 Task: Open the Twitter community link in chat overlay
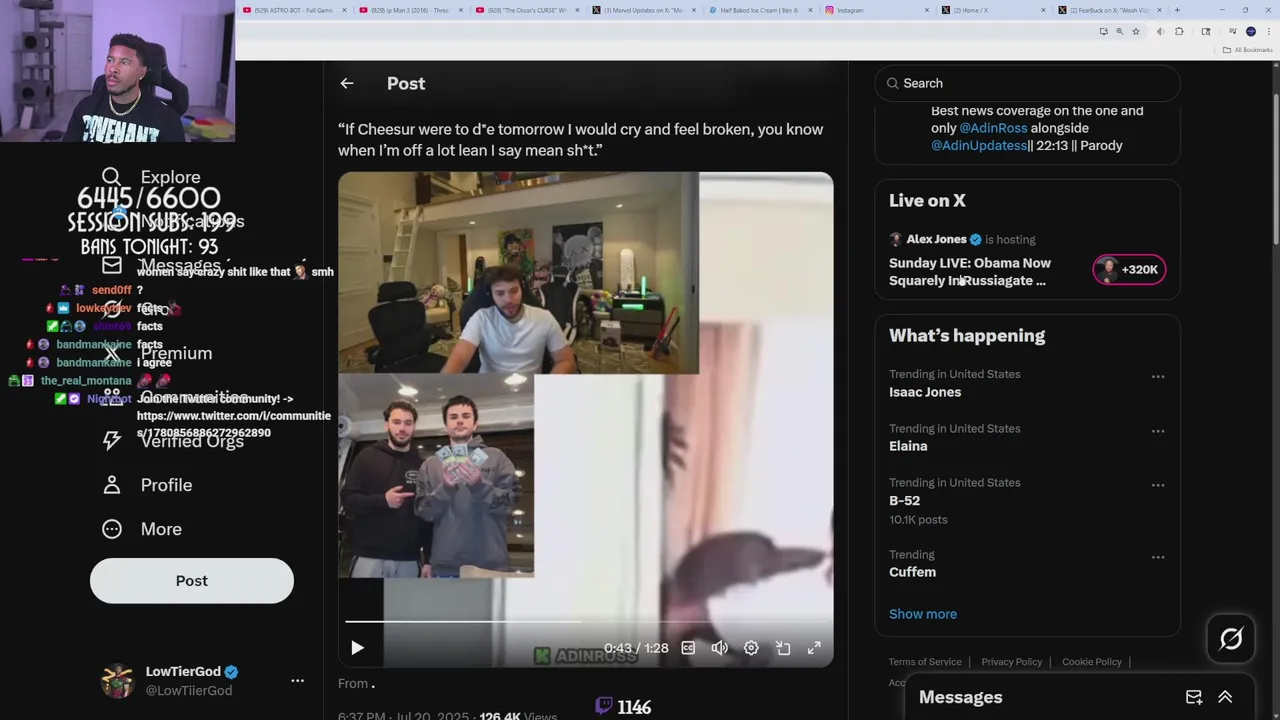point(233,425)
